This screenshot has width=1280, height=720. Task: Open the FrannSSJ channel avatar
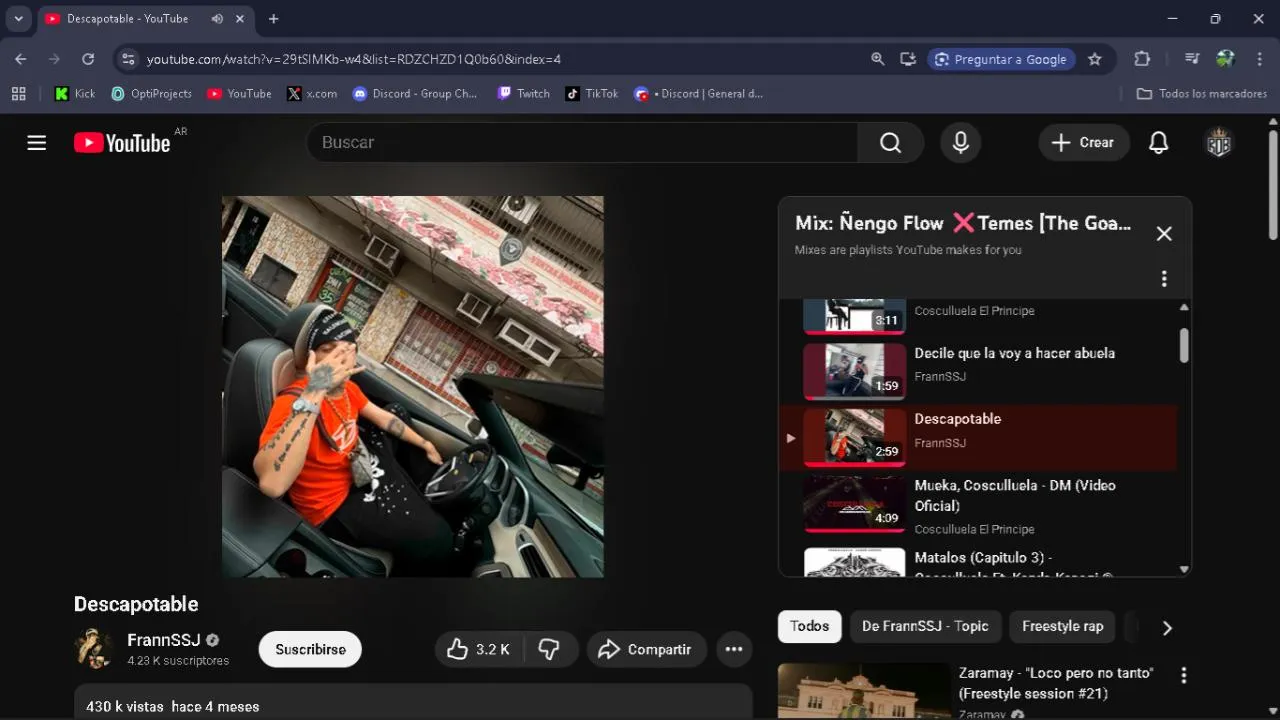point(94,649)
